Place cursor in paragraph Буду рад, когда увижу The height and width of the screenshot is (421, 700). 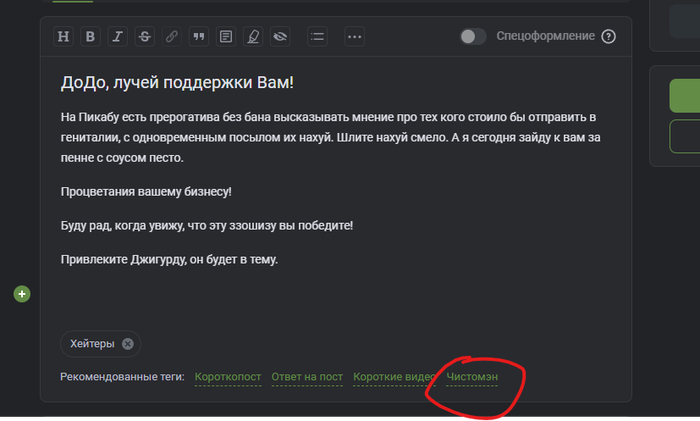(x=207, y=225)
